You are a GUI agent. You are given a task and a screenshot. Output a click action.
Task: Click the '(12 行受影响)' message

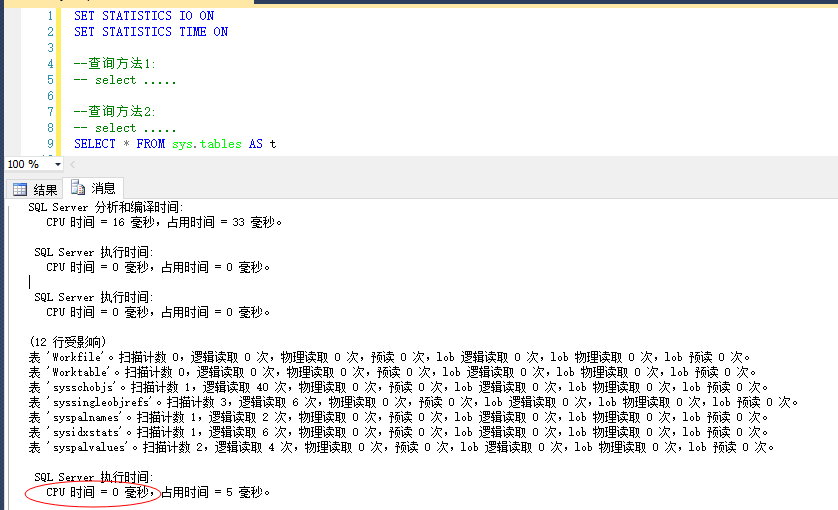[68, 342]
